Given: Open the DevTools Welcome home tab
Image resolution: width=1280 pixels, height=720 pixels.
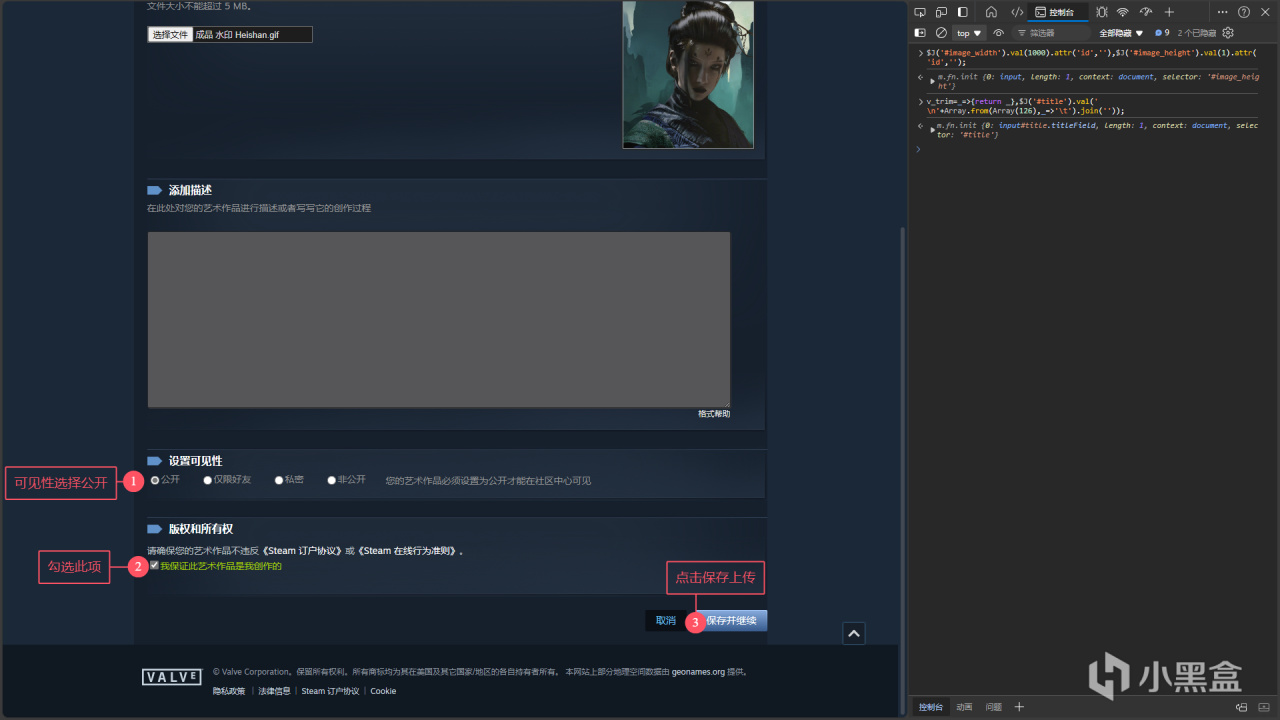Looking at the screenshot, I should [x=991, y=12].
